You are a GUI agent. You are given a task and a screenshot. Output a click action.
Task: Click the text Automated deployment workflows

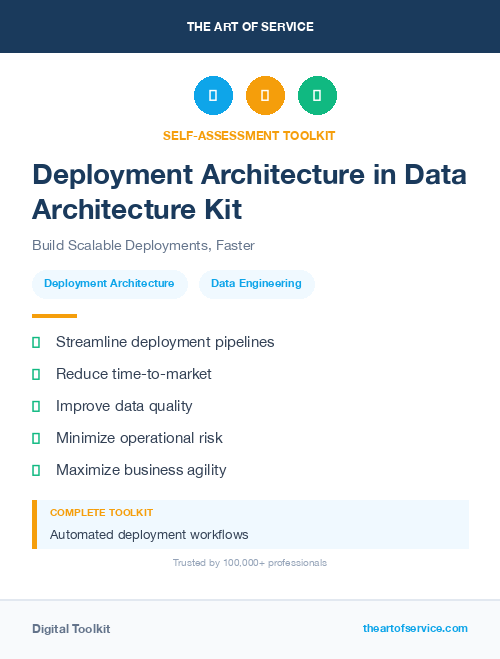149,535
